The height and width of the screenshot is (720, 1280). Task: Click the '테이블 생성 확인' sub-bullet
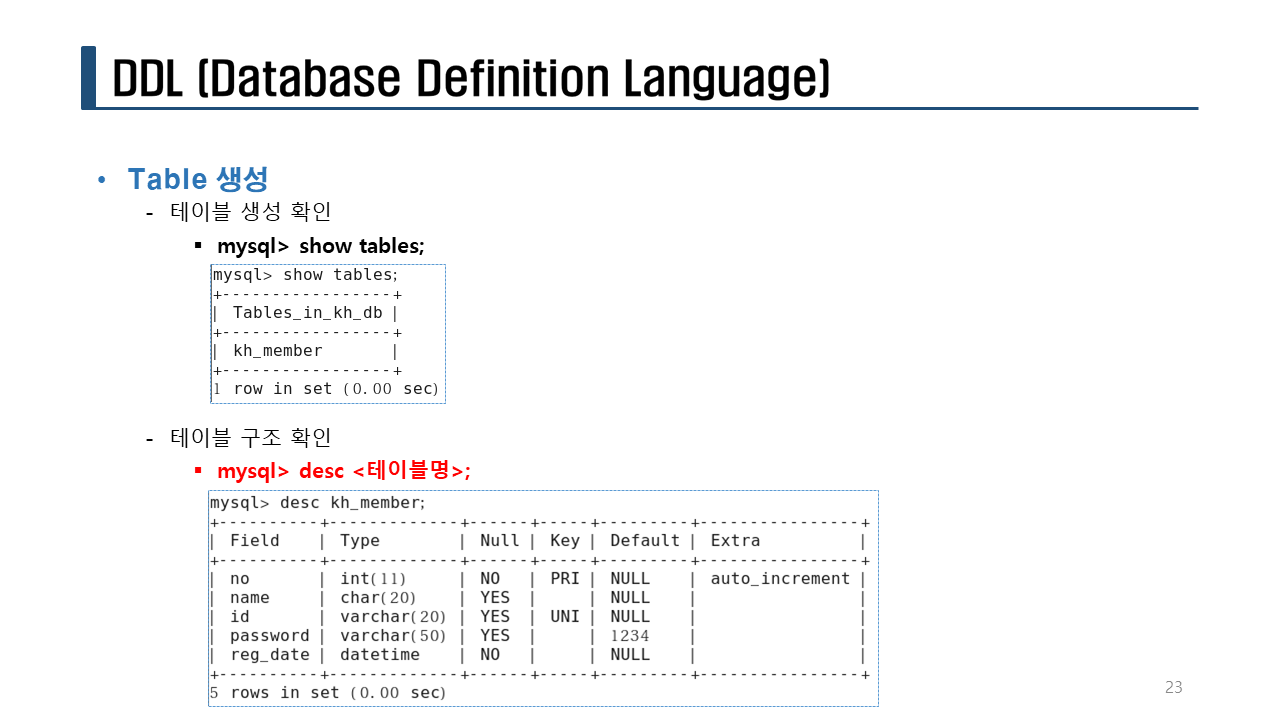click(x=251, y=212)
